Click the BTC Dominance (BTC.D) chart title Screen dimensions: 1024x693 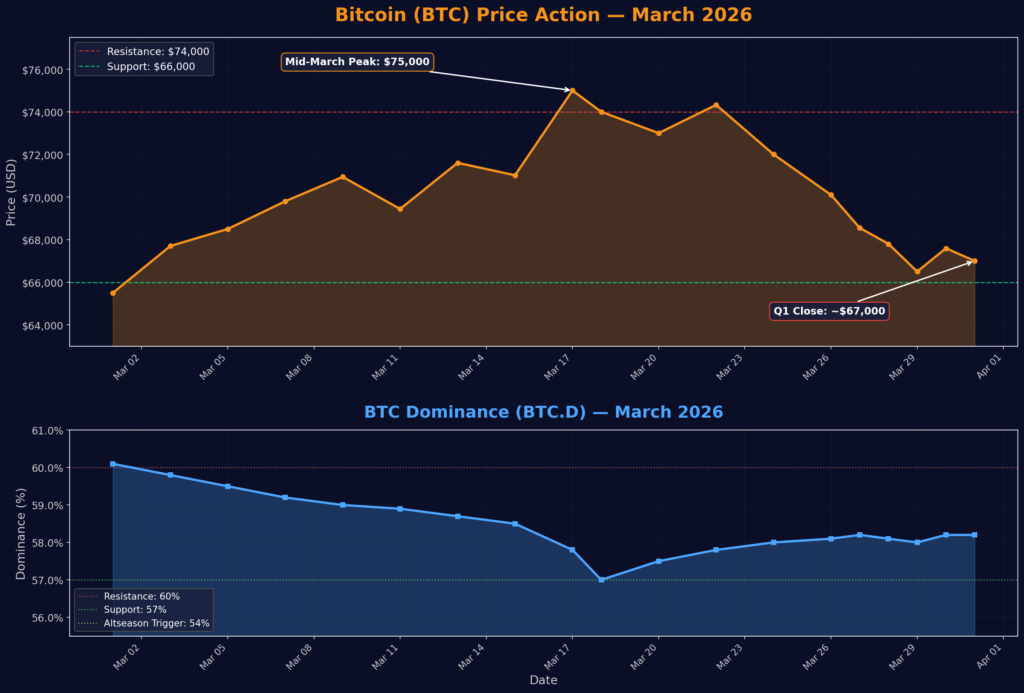coord(543,412)
